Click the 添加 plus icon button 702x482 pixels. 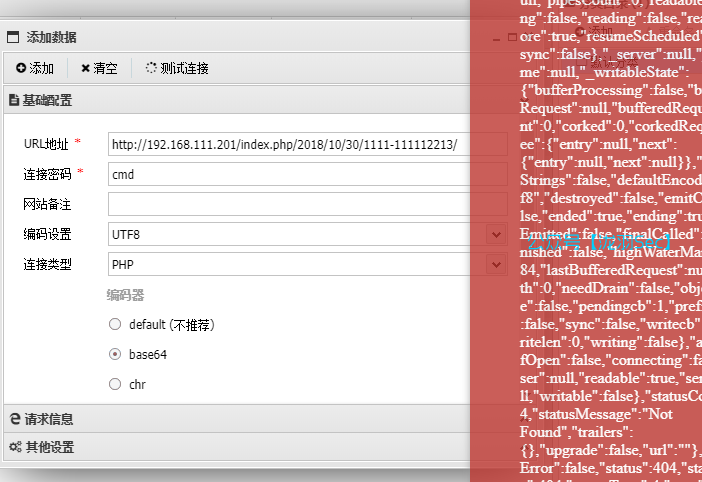point(21,69)
